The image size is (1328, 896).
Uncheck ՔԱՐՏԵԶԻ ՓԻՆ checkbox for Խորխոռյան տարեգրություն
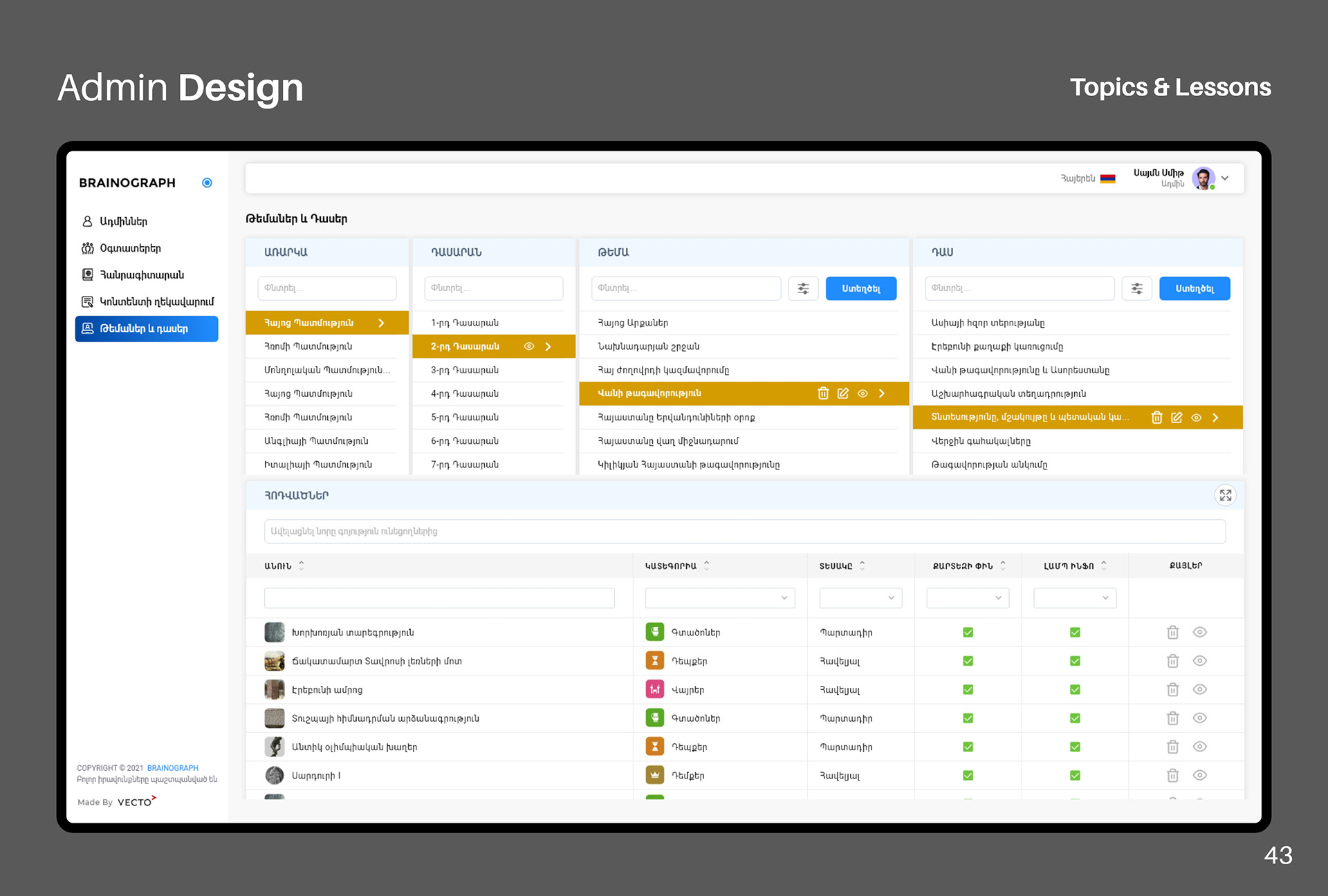[968, 633]
